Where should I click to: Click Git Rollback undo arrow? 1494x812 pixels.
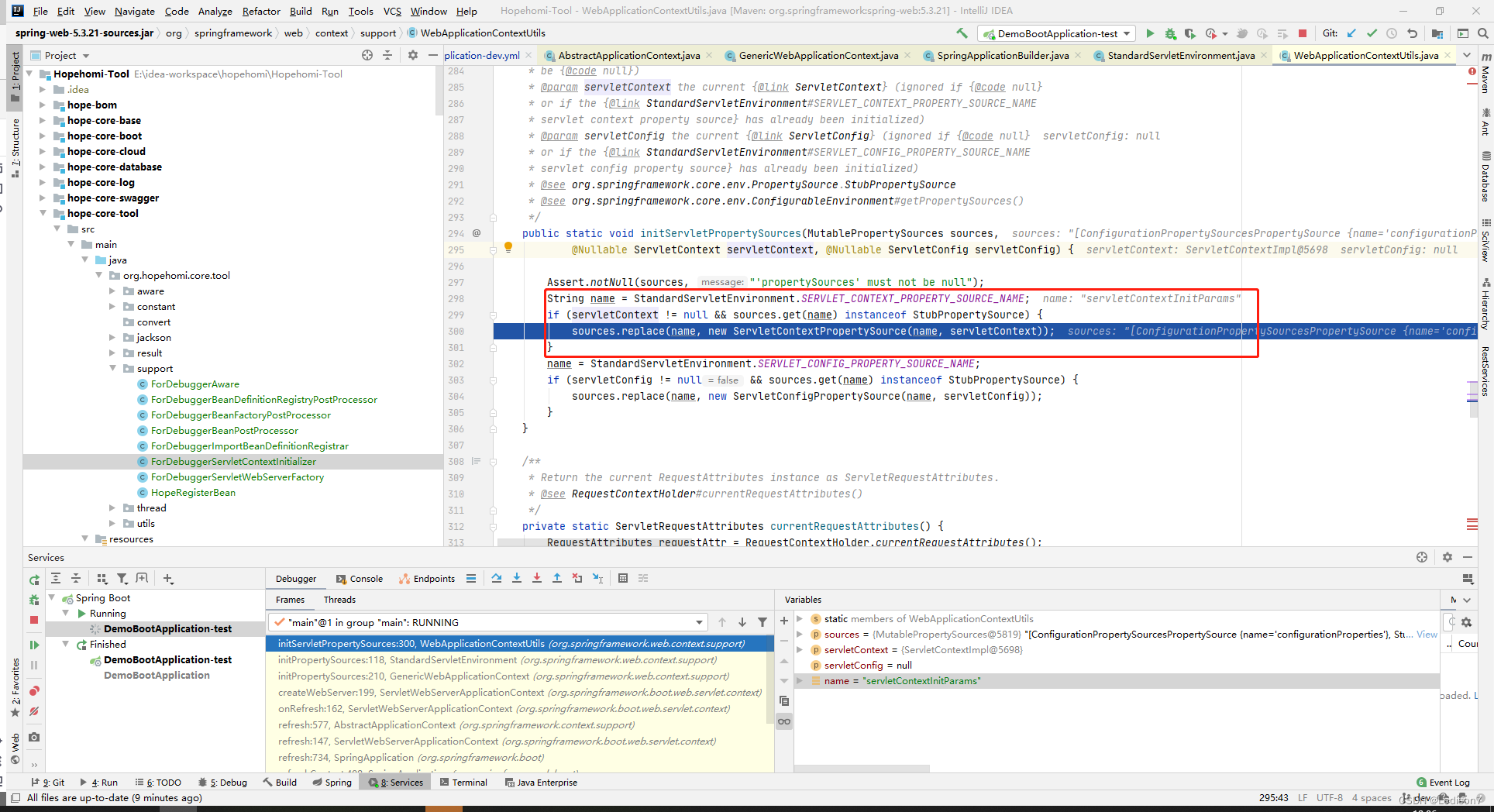tap(1412, 33)
